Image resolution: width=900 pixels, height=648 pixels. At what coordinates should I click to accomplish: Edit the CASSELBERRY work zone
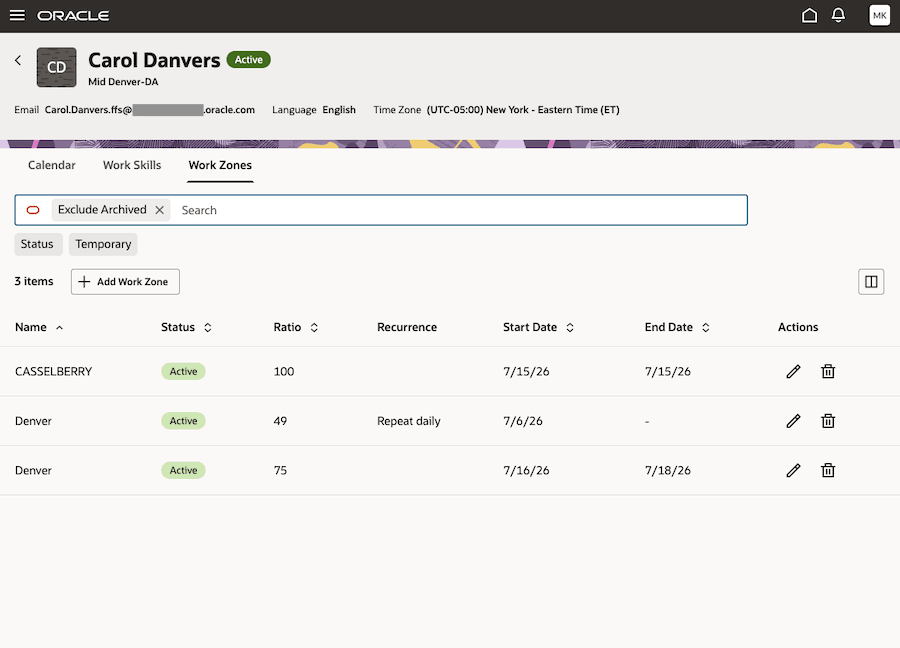click(x=793, y=372)
